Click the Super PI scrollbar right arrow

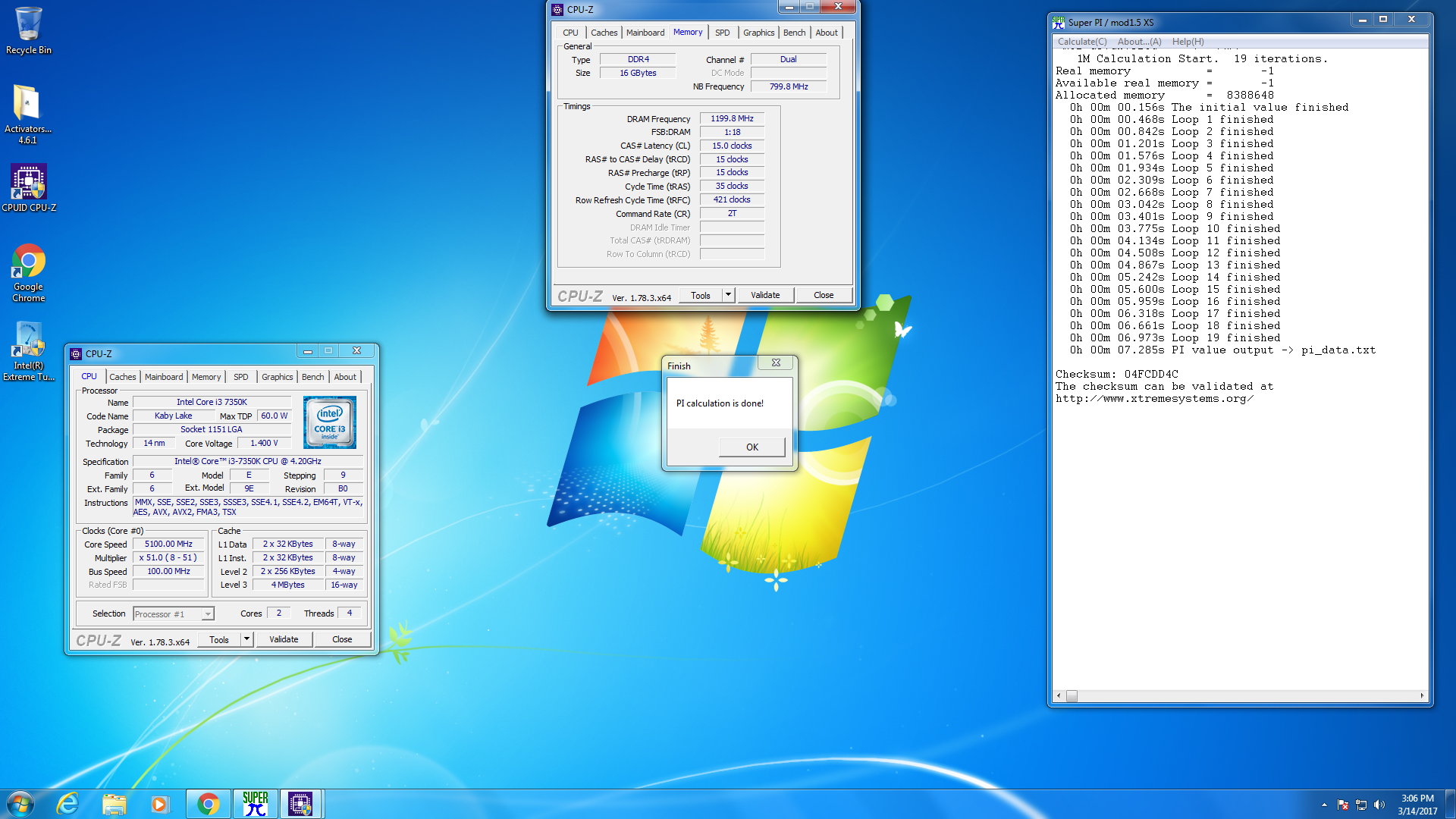click(x=1422, y=696)
